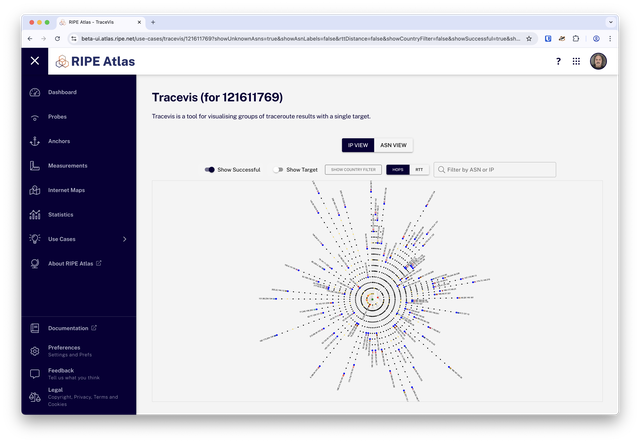Open the tab list dropdown arrow
This screenshot has height=443, width=640.
(611, 22)
